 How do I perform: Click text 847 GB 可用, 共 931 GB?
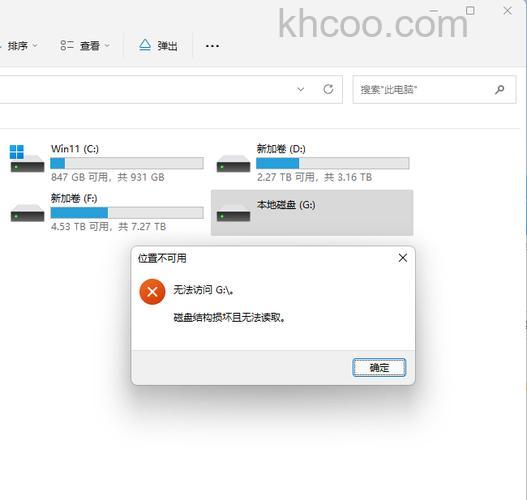pyautogui.click(x=108, y=177)
